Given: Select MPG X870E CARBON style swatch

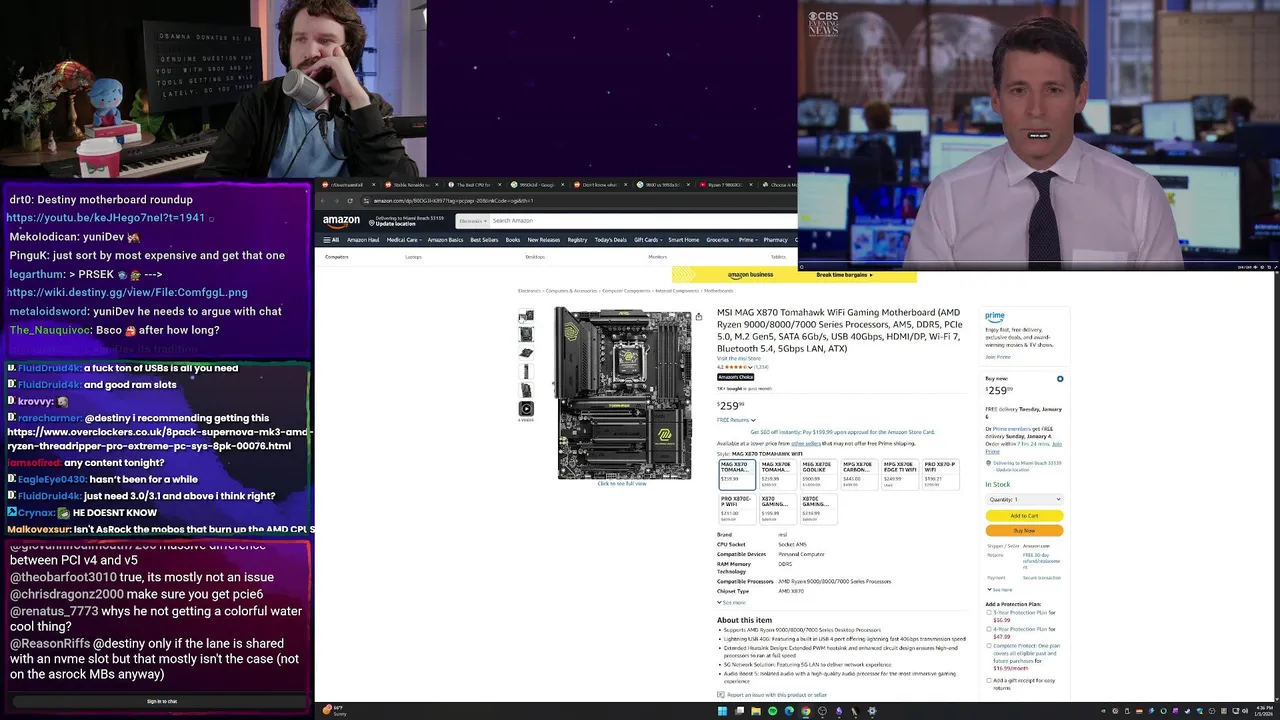Looking at the screenshot, I should (858, 474).
